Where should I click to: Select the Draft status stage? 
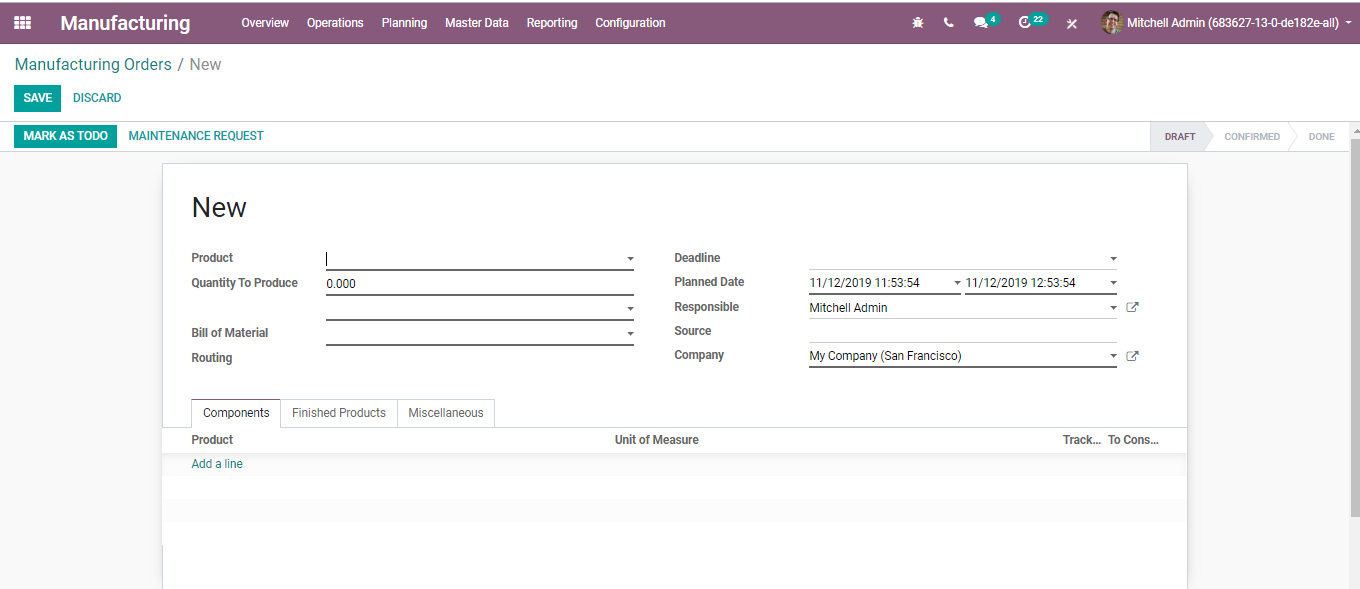1179,137
